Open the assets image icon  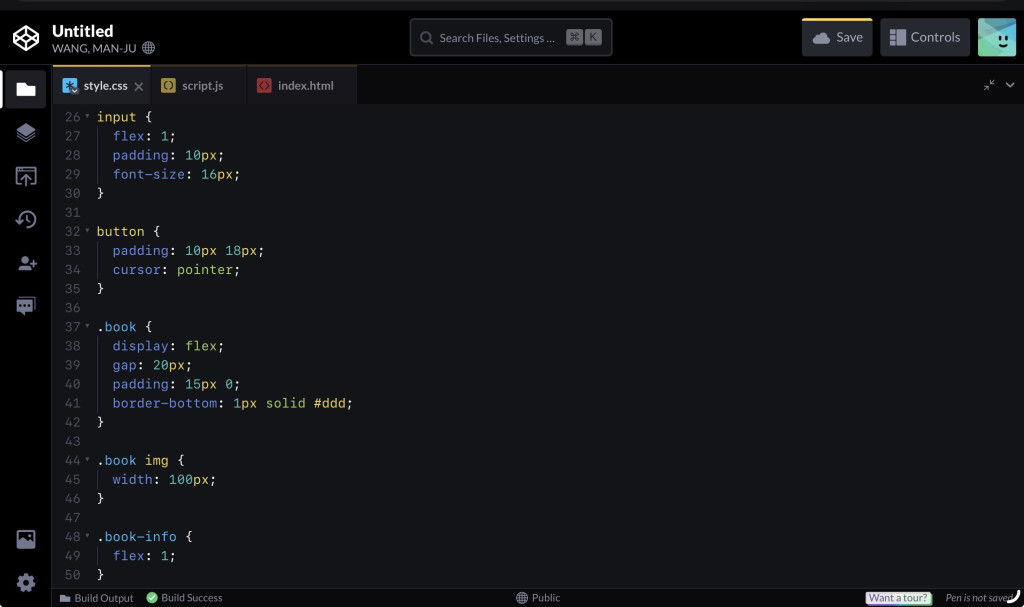(x=25, y=539)
